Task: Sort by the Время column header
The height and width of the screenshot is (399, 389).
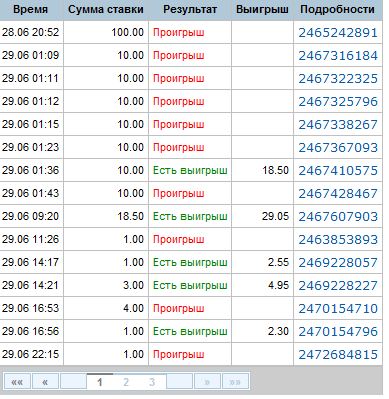Action: pos(31,9)
